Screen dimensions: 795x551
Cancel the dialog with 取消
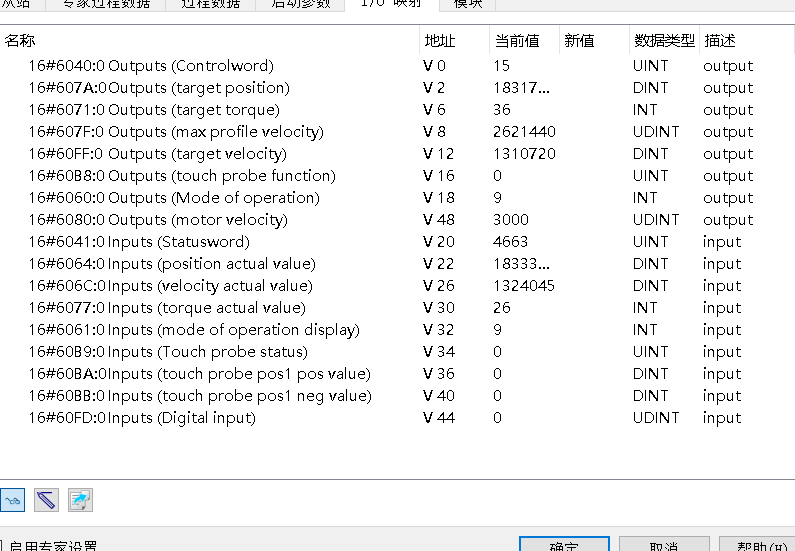(x=664, y=544)
